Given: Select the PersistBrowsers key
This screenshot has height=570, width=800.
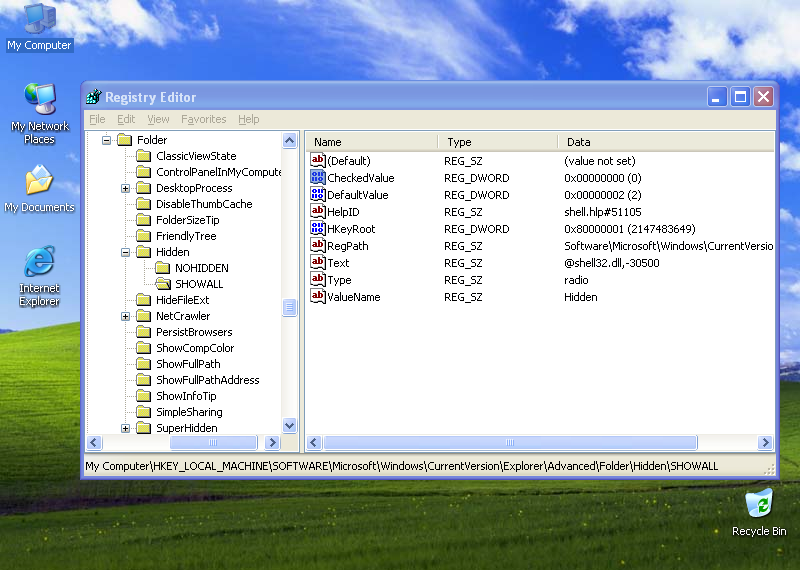Looking at the screenshot, I should click(194, 332).
